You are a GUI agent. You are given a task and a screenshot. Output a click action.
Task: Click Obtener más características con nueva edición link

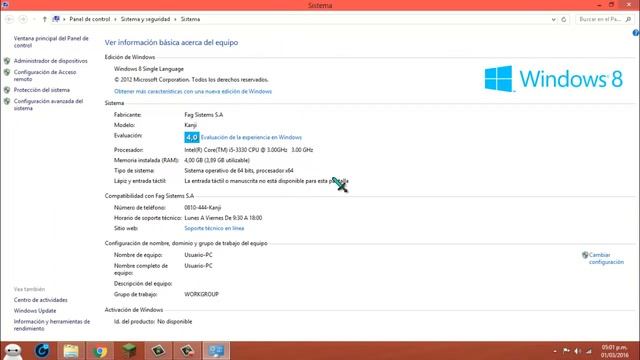(193, 91)
